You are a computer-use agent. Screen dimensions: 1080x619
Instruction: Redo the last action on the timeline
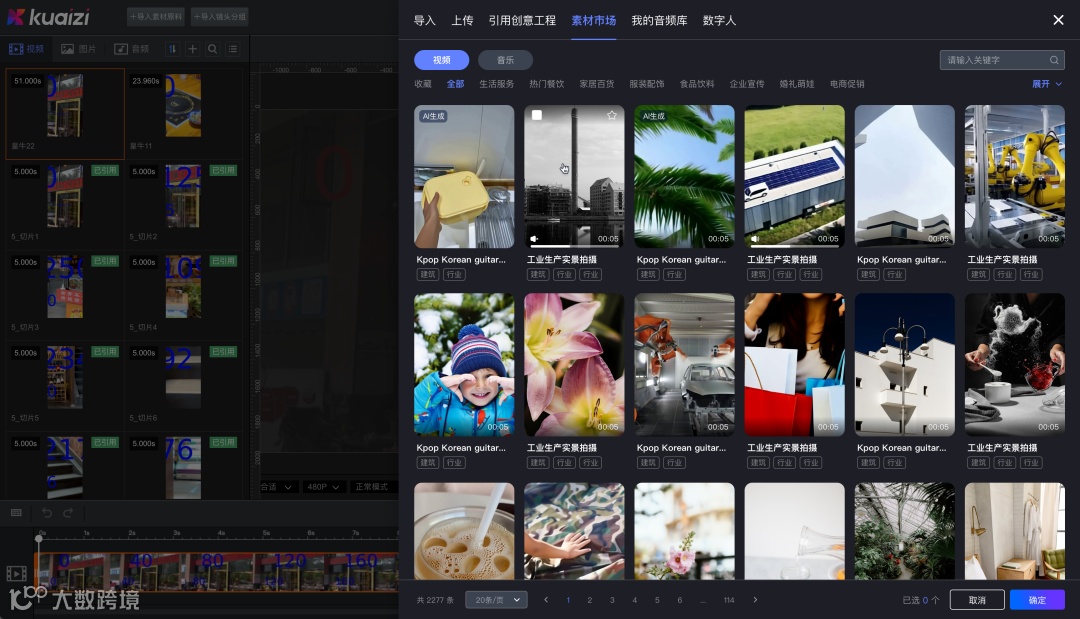(68, 512)
